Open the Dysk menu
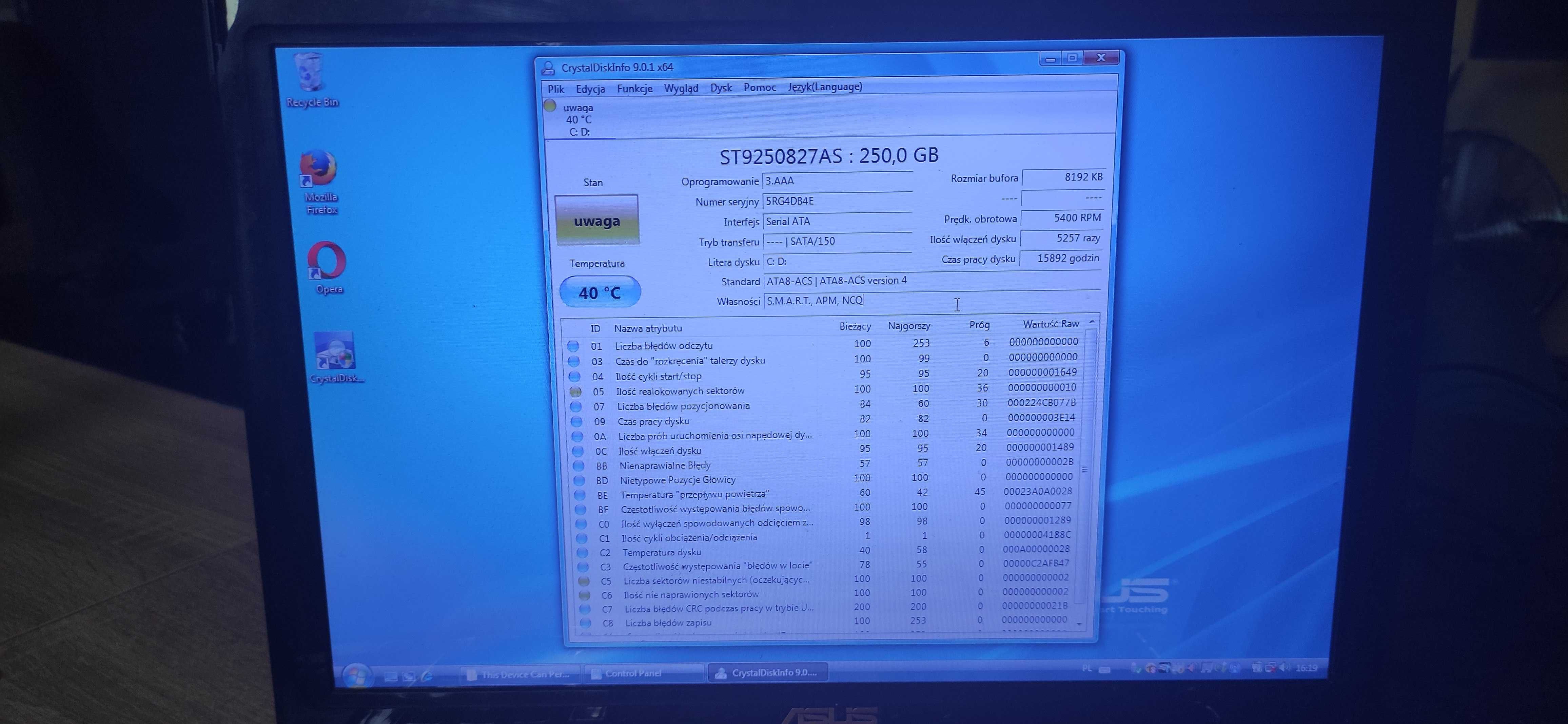Image resolution: width=1568 pixels, height=724 pixels. tap(721, 88)
